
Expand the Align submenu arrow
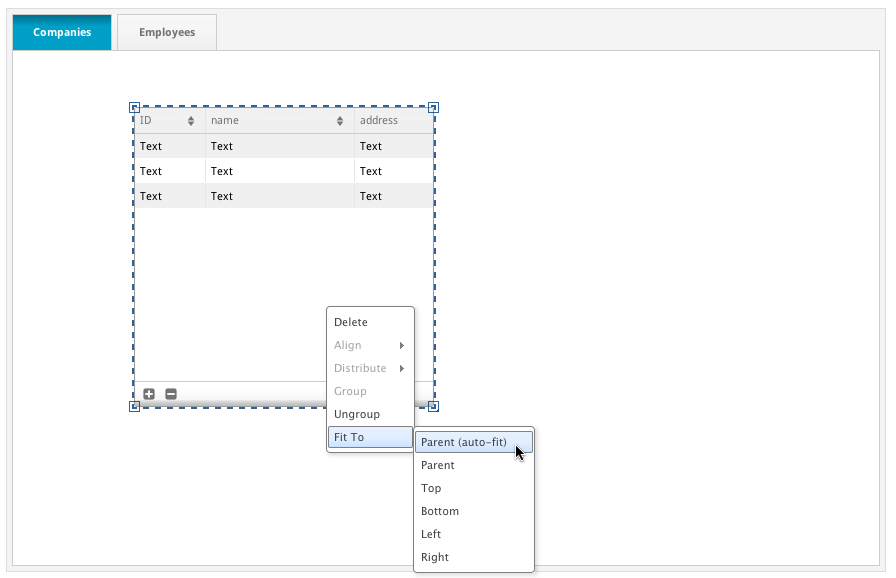[402, 346]
